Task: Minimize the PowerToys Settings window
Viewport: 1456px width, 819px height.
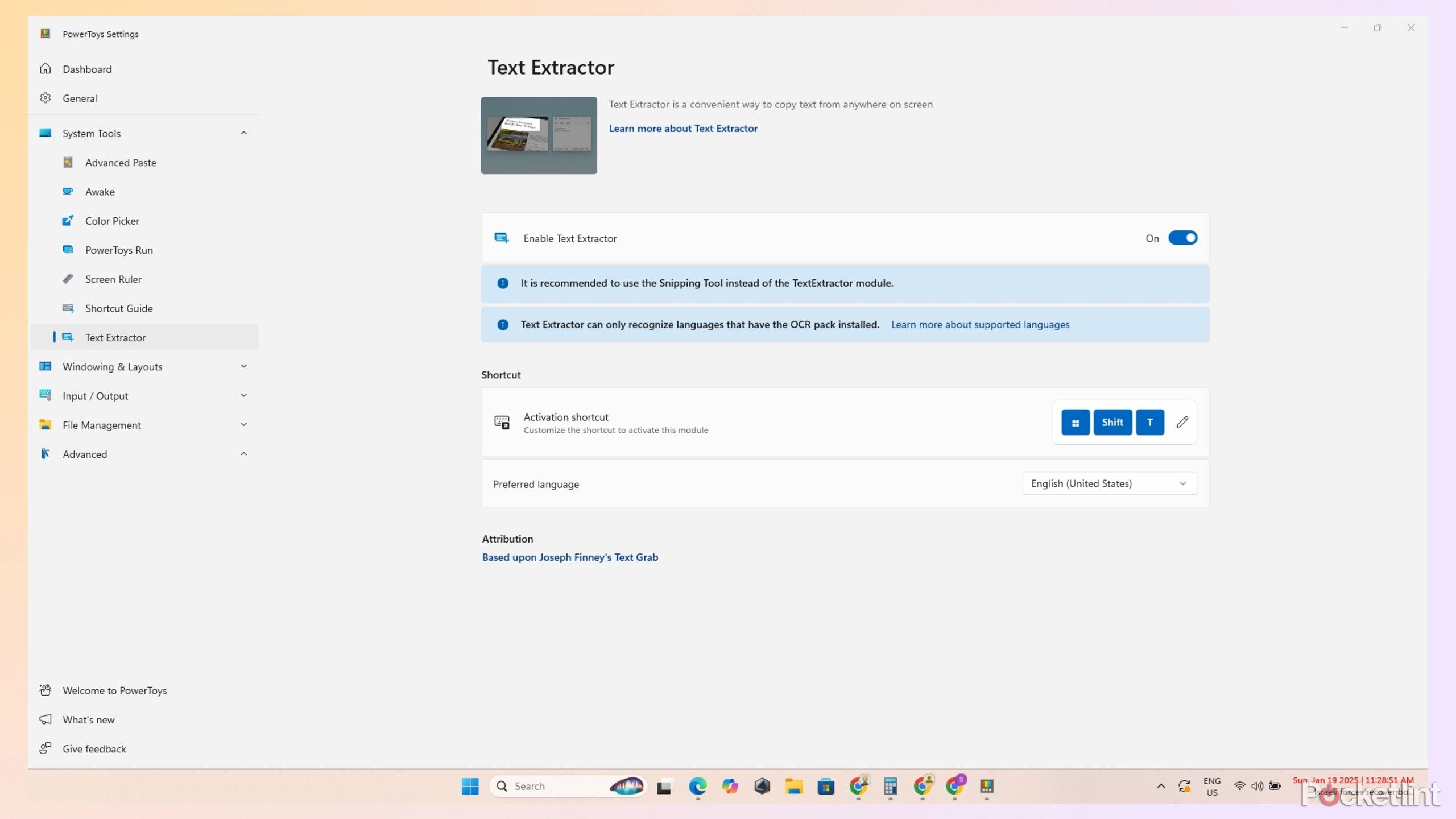Action: pos(1344,27)
